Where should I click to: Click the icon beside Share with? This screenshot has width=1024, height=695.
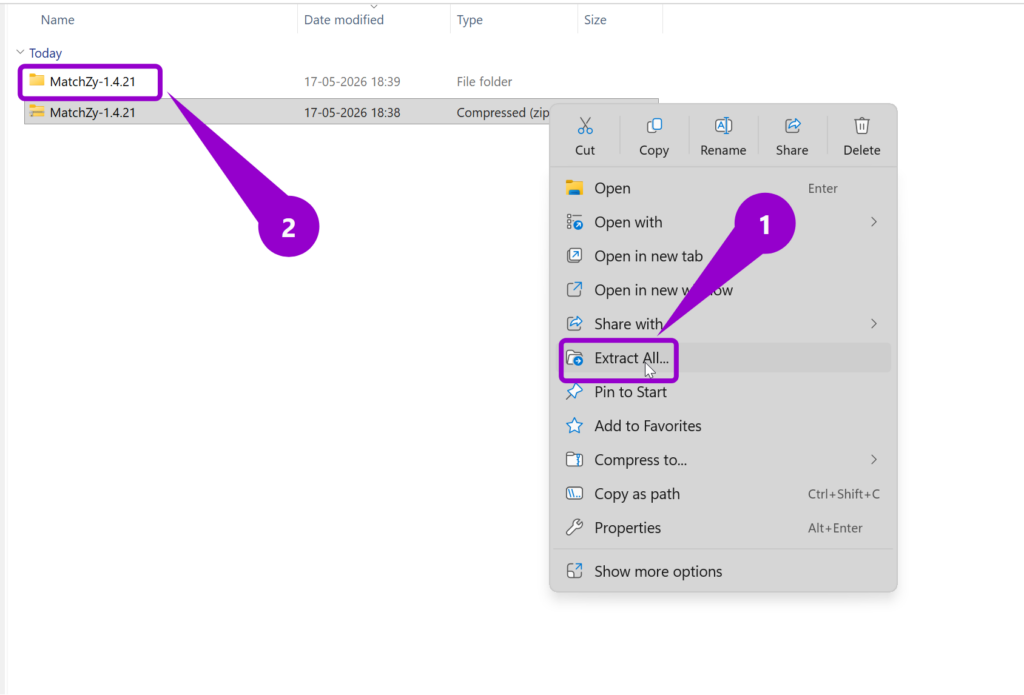click(574, 323)
